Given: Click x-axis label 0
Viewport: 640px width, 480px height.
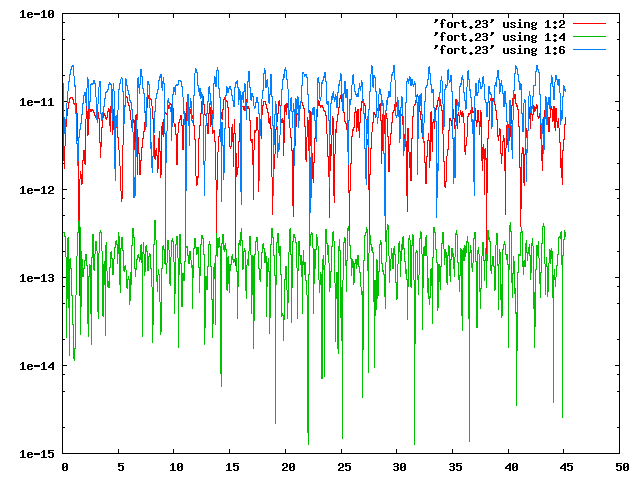Looking at the screenshot, I should click(64, 467).
